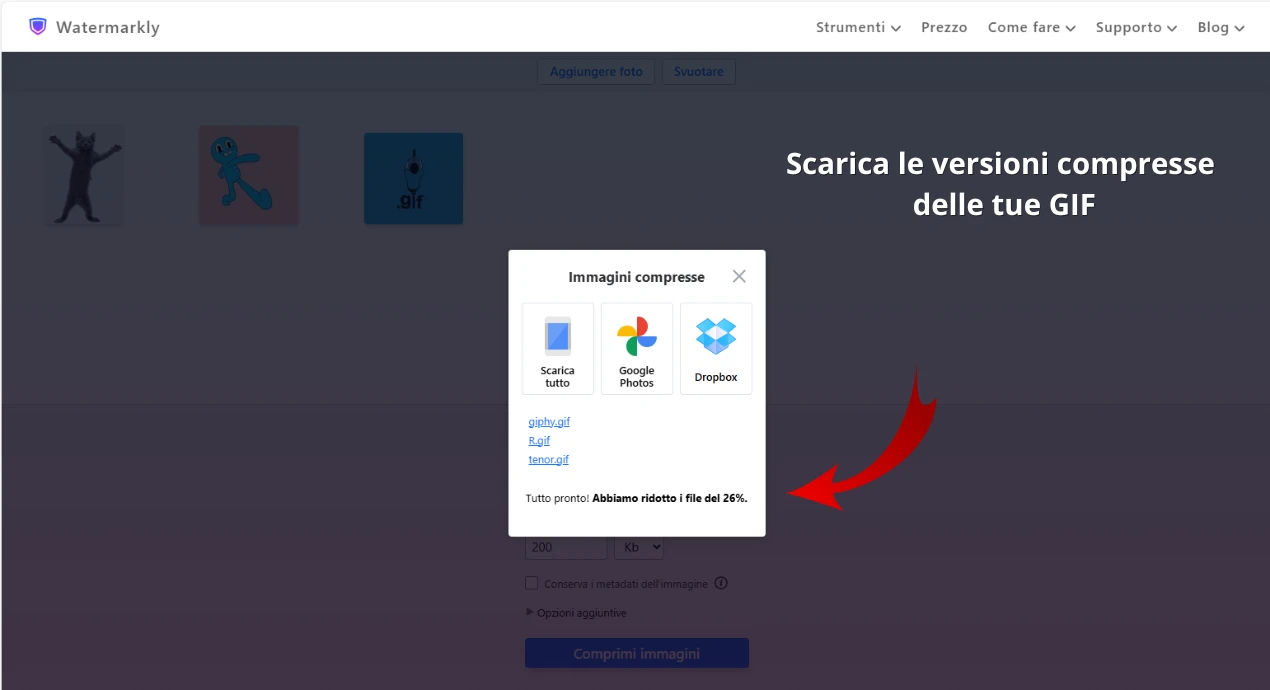The height and width of the screenshot is (690, 1270).
Task: Open the Supporto dropdown menu
Action: click(x=1136, y=27)
